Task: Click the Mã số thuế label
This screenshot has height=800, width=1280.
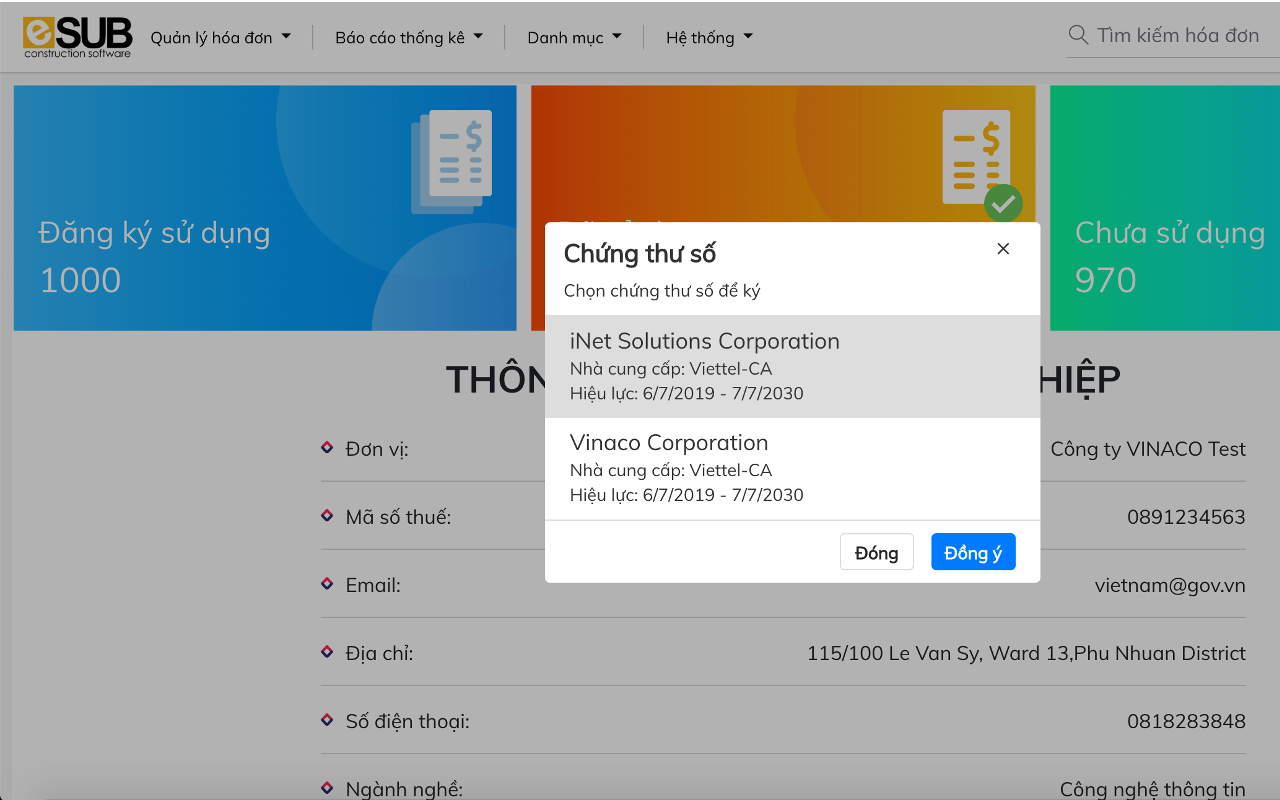Action: click(398, 517)
